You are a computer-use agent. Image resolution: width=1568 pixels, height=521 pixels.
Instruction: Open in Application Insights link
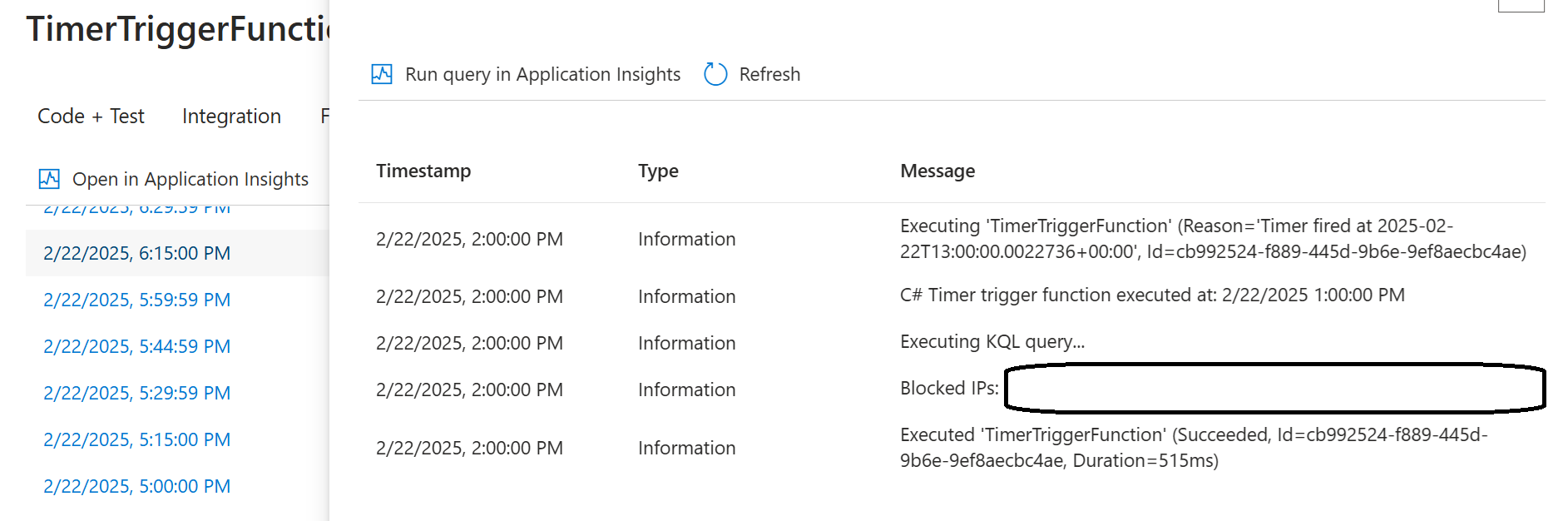pyautogui.click(x=190, y=179)
